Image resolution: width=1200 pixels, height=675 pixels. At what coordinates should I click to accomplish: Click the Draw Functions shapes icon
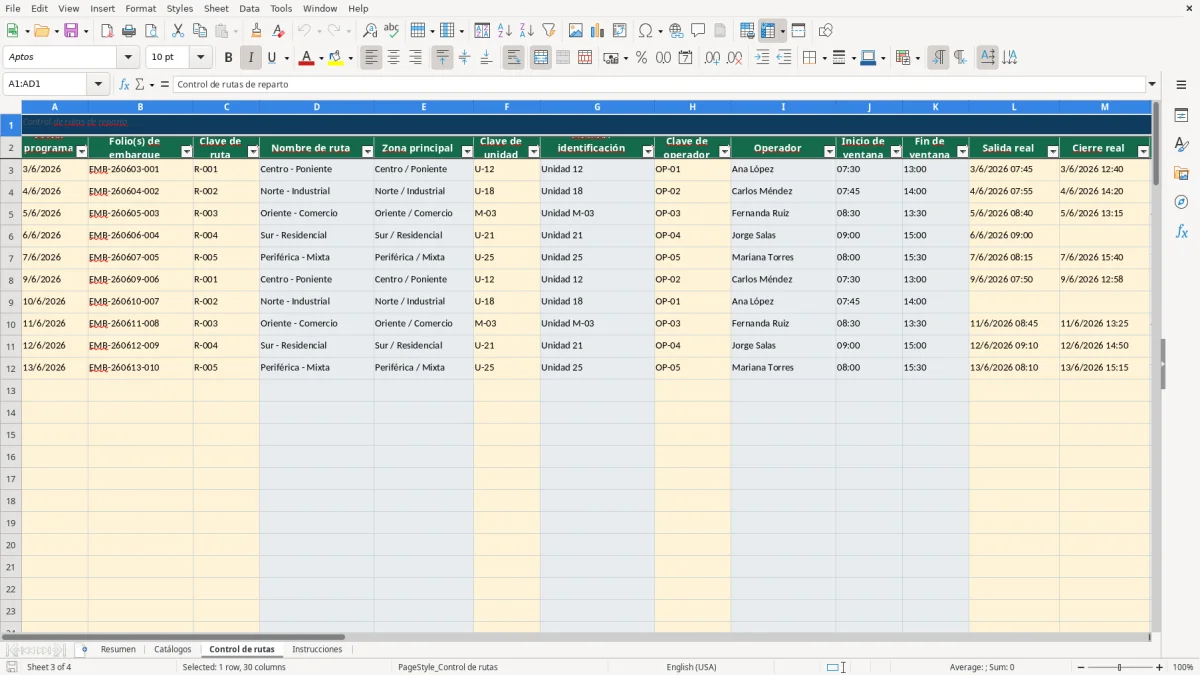[825, 31]
